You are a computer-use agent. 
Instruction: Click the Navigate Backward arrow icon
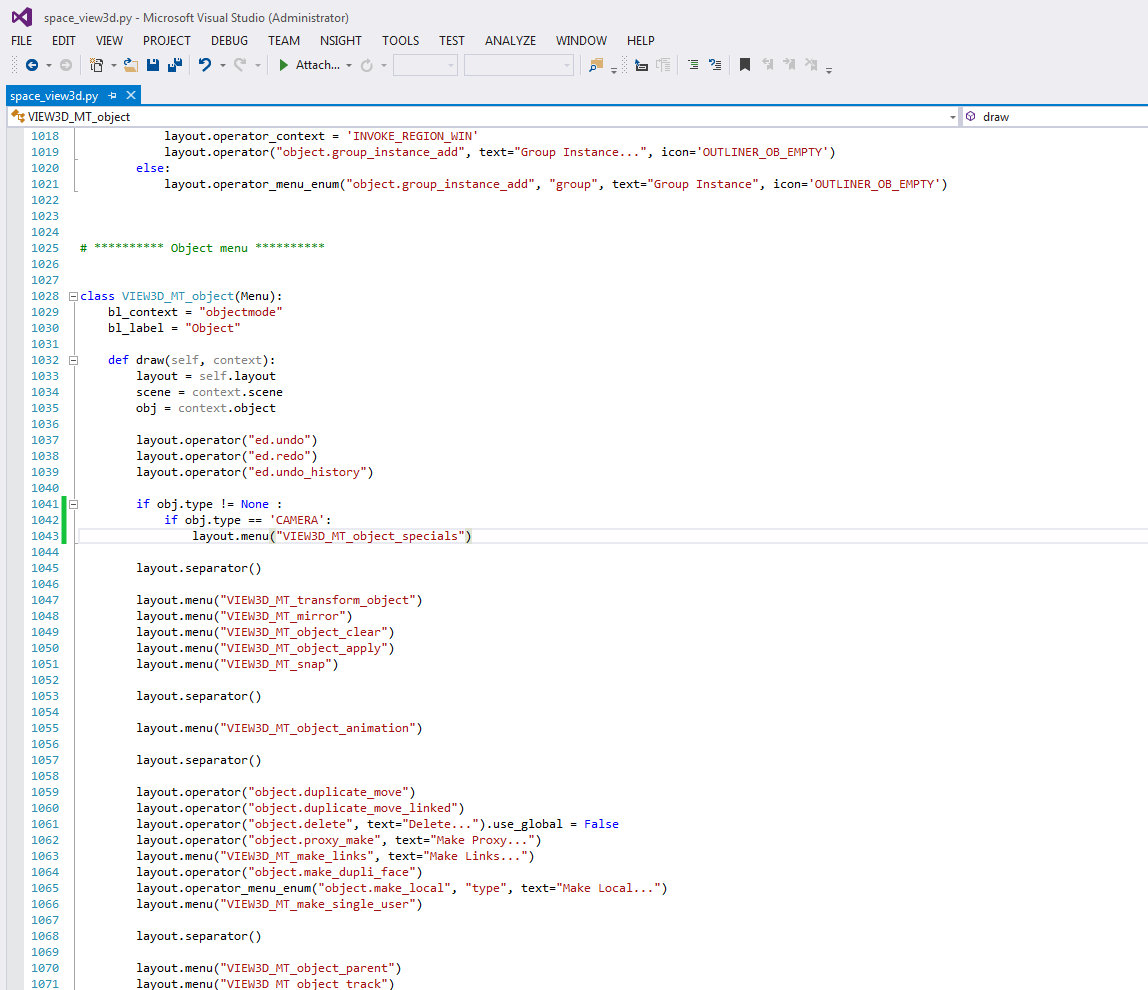click(x=31, y=65)
